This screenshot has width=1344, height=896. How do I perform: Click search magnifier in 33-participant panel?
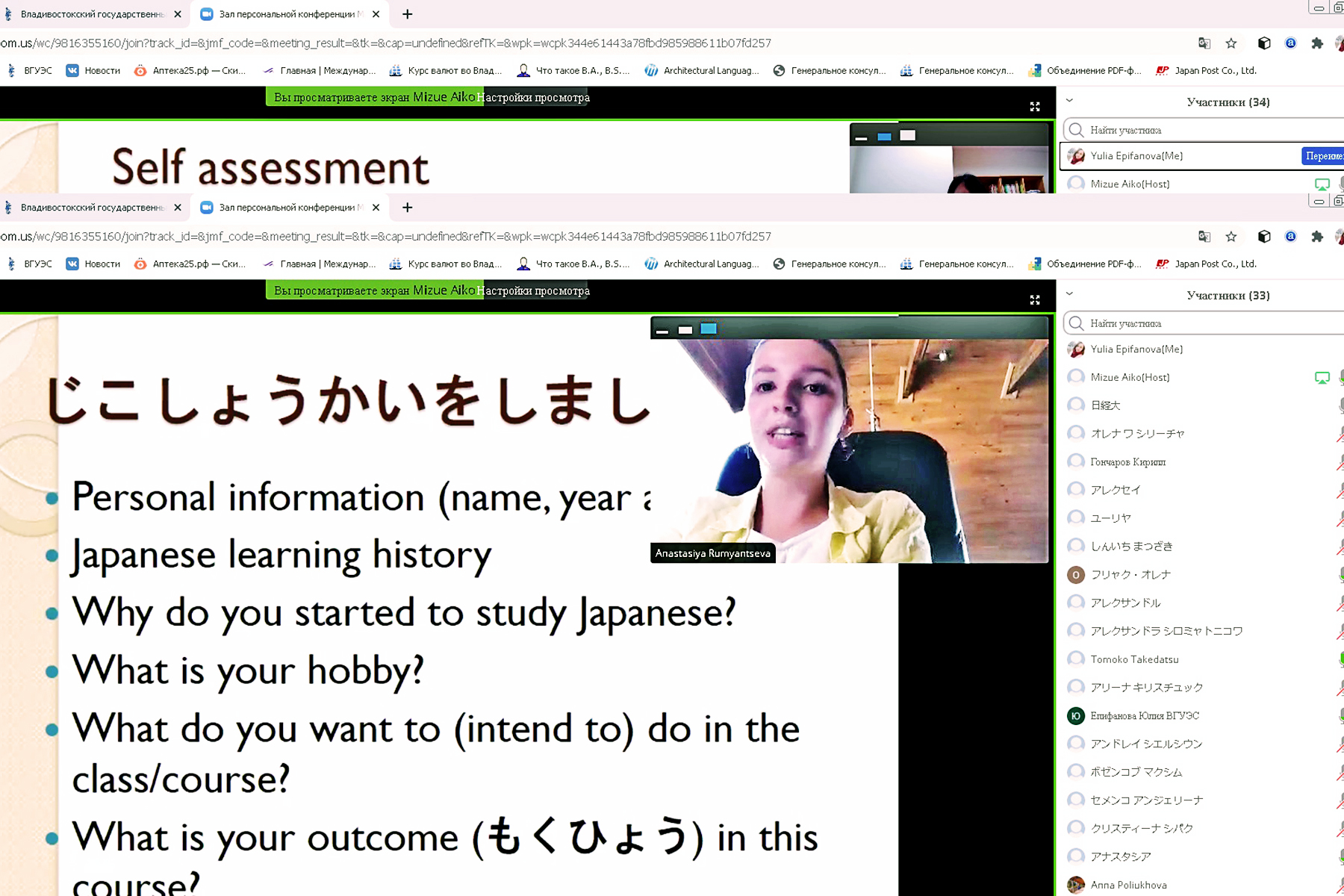point(1076,323)
